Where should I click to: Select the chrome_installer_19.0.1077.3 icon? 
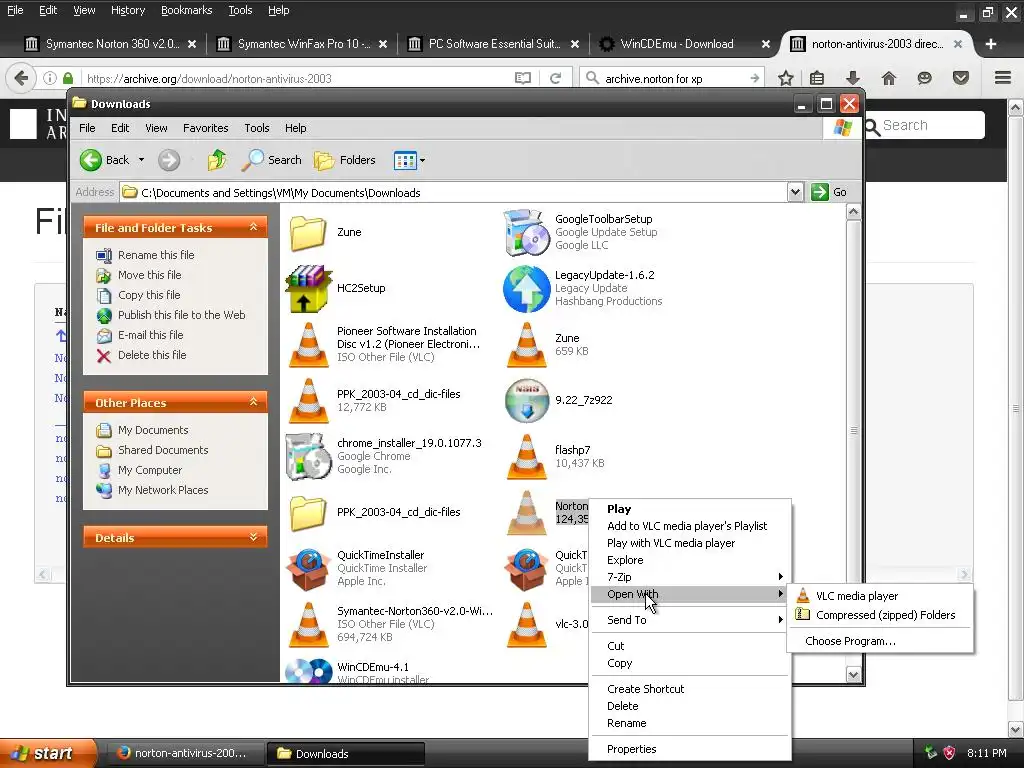[x=308, y=456]
